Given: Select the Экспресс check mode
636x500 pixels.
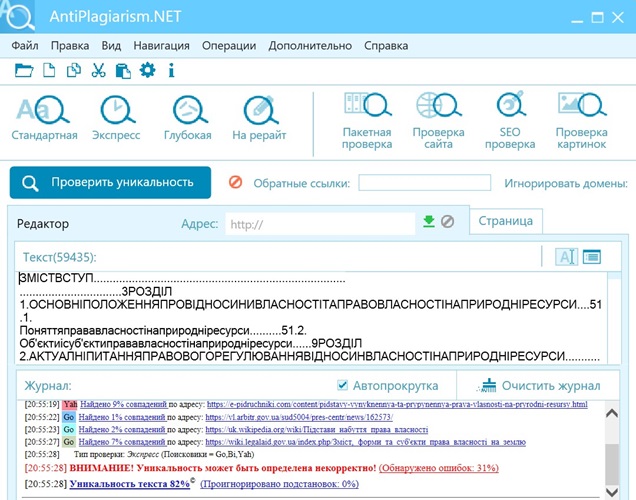Looking at the screenshot, I should click(116, 118).
